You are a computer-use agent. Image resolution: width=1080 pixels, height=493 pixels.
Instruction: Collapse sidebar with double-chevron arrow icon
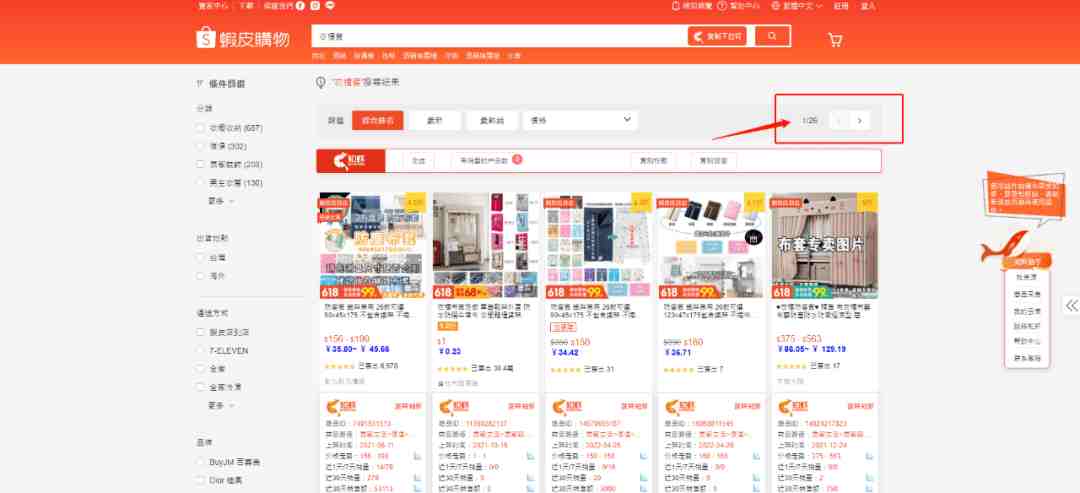(x=1071, y=306)
